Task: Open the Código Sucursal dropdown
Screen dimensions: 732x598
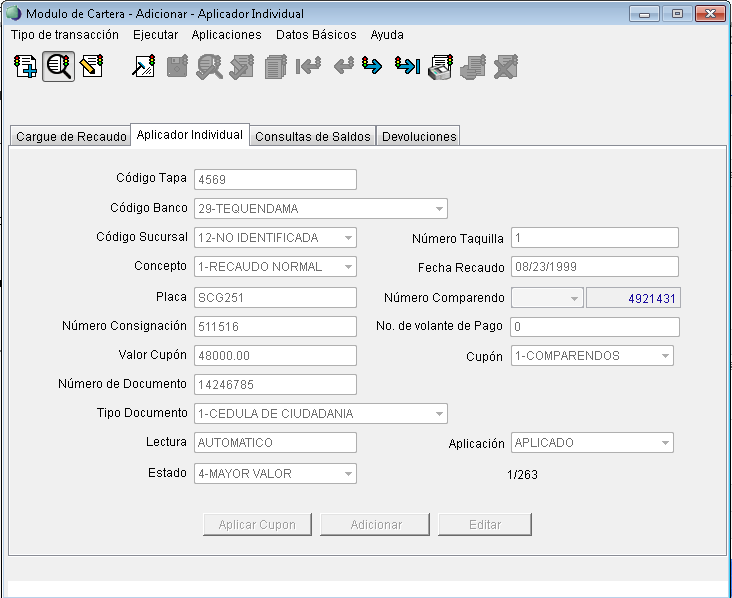Action: pyautogui.click(x=348, y=238)
